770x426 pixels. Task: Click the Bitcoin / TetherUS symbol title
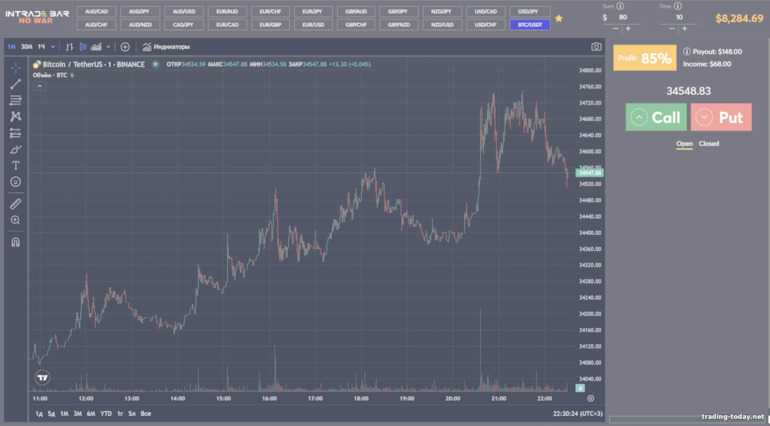coord(93,64)
